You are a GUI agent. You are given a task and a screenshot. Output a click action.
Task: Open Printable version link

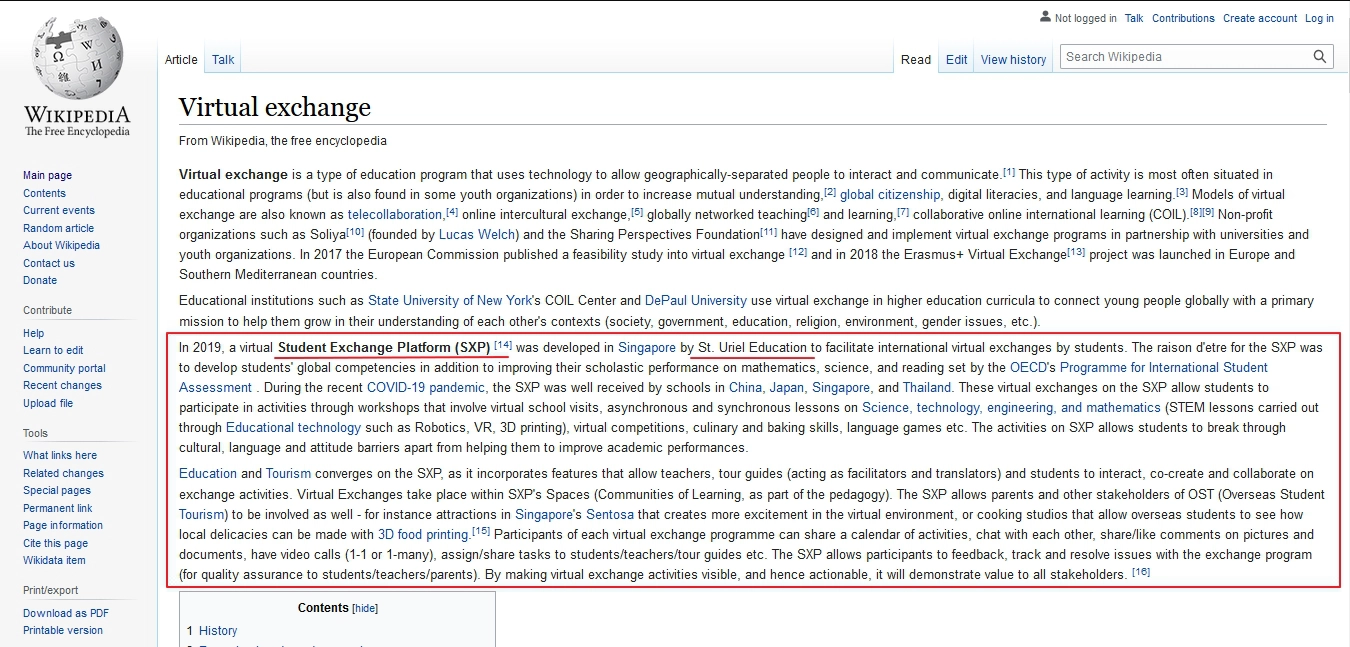63,631
